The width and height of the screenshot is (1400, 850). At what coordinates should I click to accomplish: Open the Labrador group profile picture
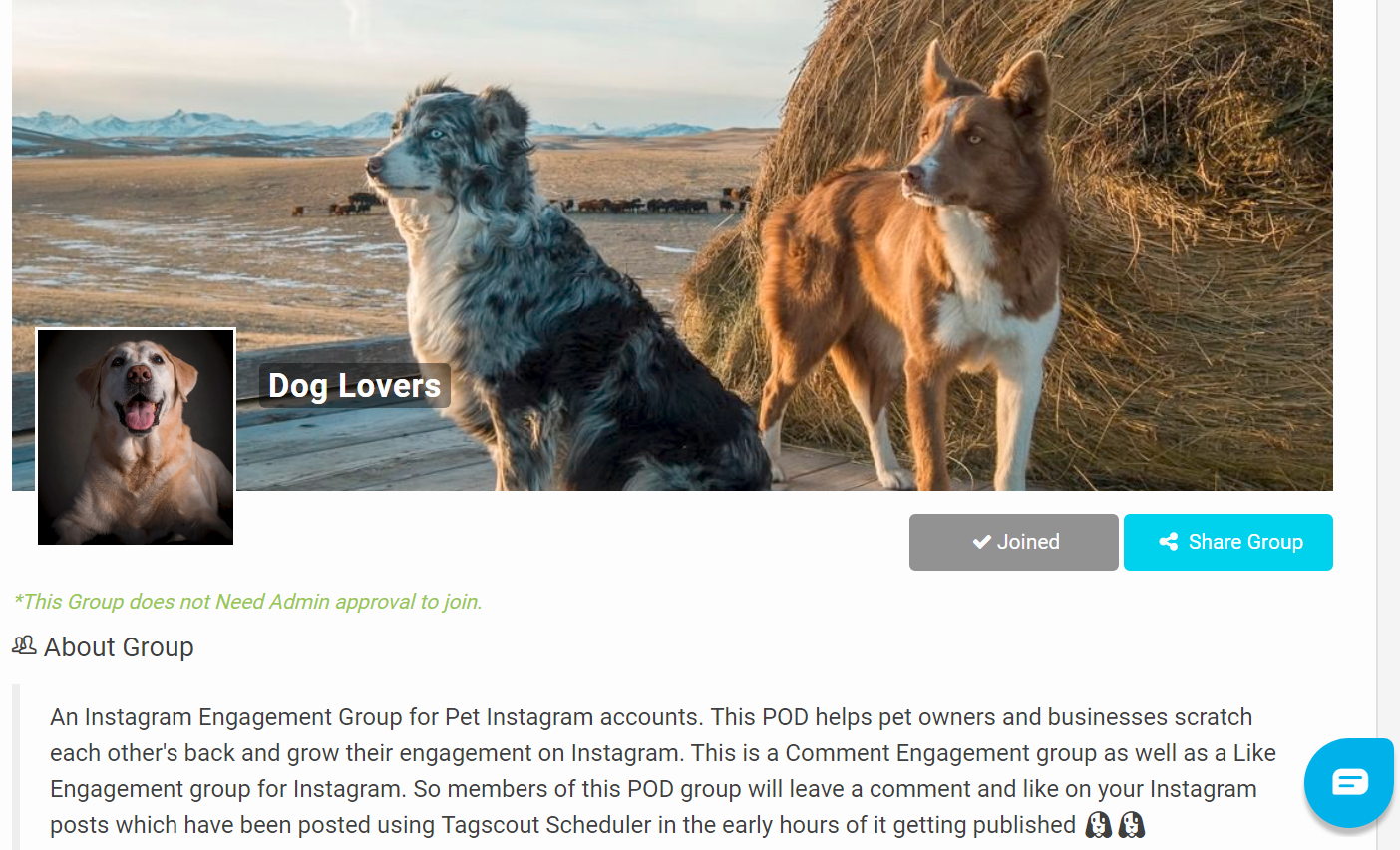click(x=136, y=438)
